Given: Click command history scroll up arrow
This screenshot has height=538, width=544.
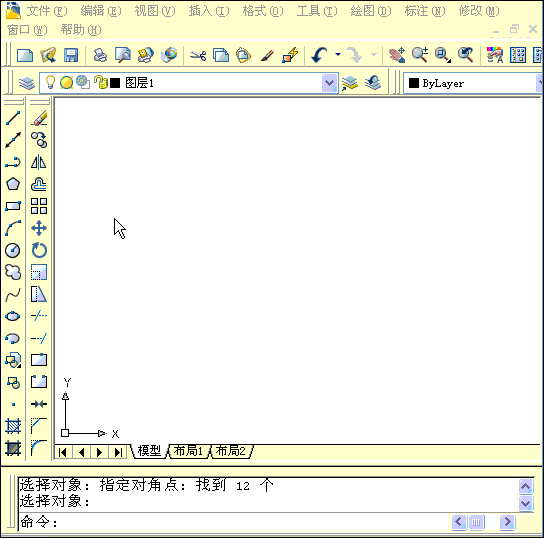Looking at the screenshot, I should click(526, 486).
